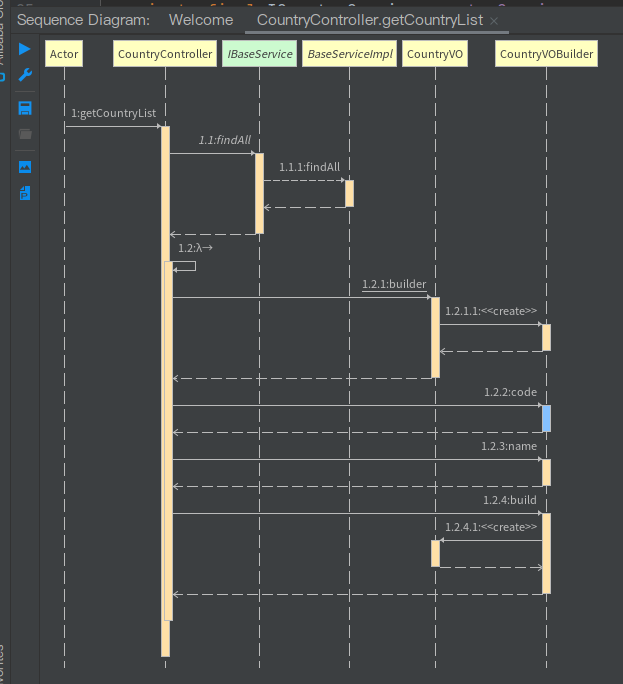Click the export PlantUML file icon

point(25,193)
